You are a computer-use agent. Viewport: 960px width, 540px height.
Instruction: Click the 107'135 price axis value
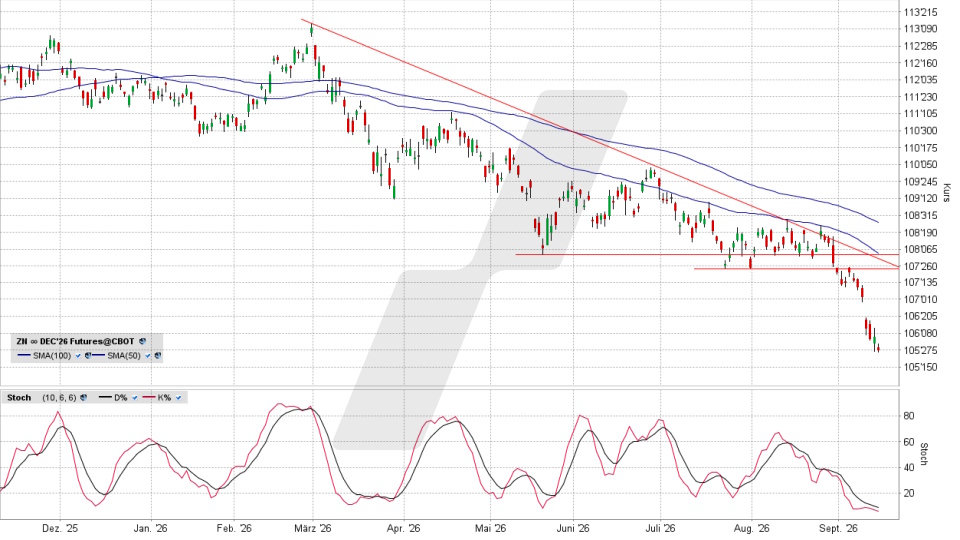(x=921, y=282)
